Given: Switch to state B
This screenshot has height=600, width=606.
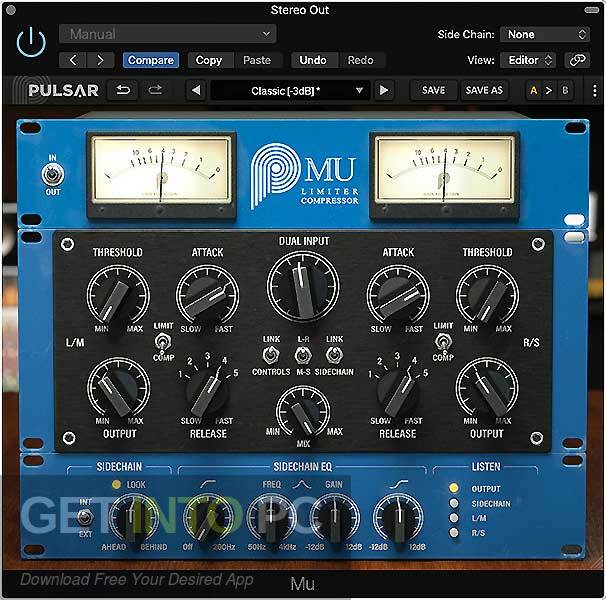Looking at the screenshot, I should click(x=565, y=90).
